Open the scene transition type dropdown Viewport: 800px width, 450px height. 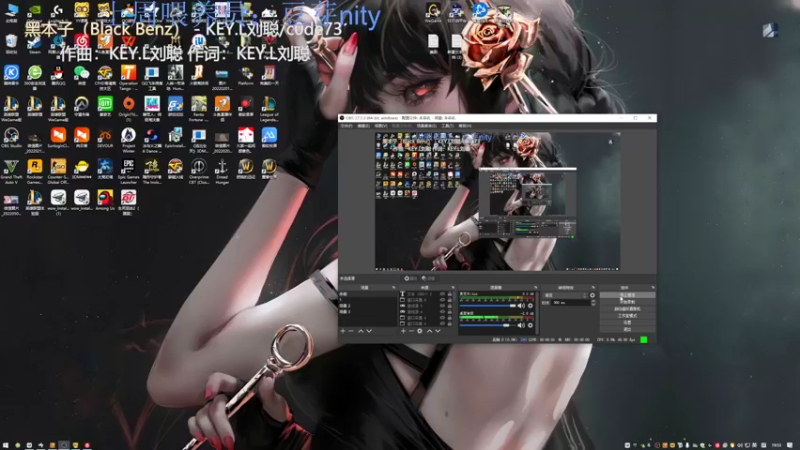pyautogui.click(x=565, y=295)
